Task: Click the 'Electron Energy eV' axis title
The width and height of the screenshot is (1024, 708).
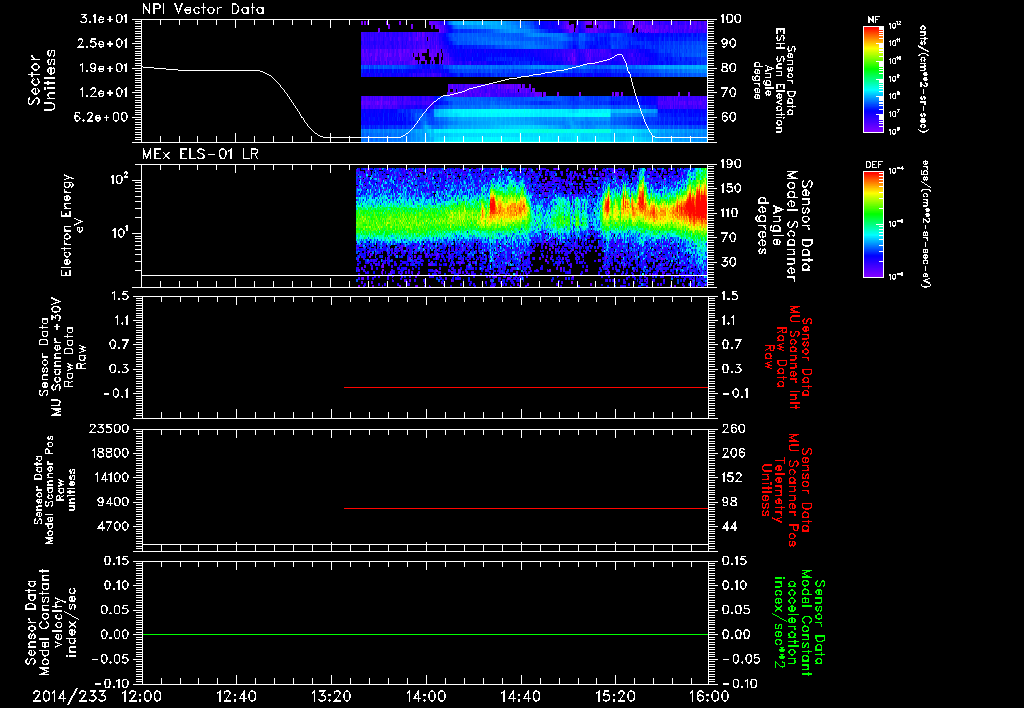Action: 72,225
